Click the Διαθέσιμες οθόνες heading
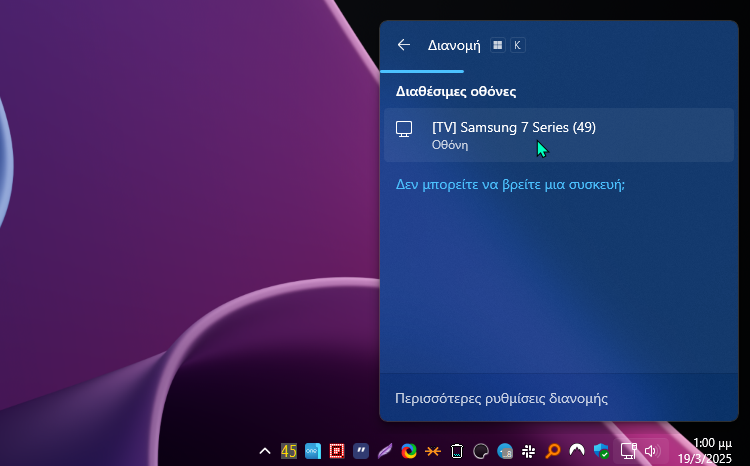Screen dimensions: 750x466 [456, 91]
